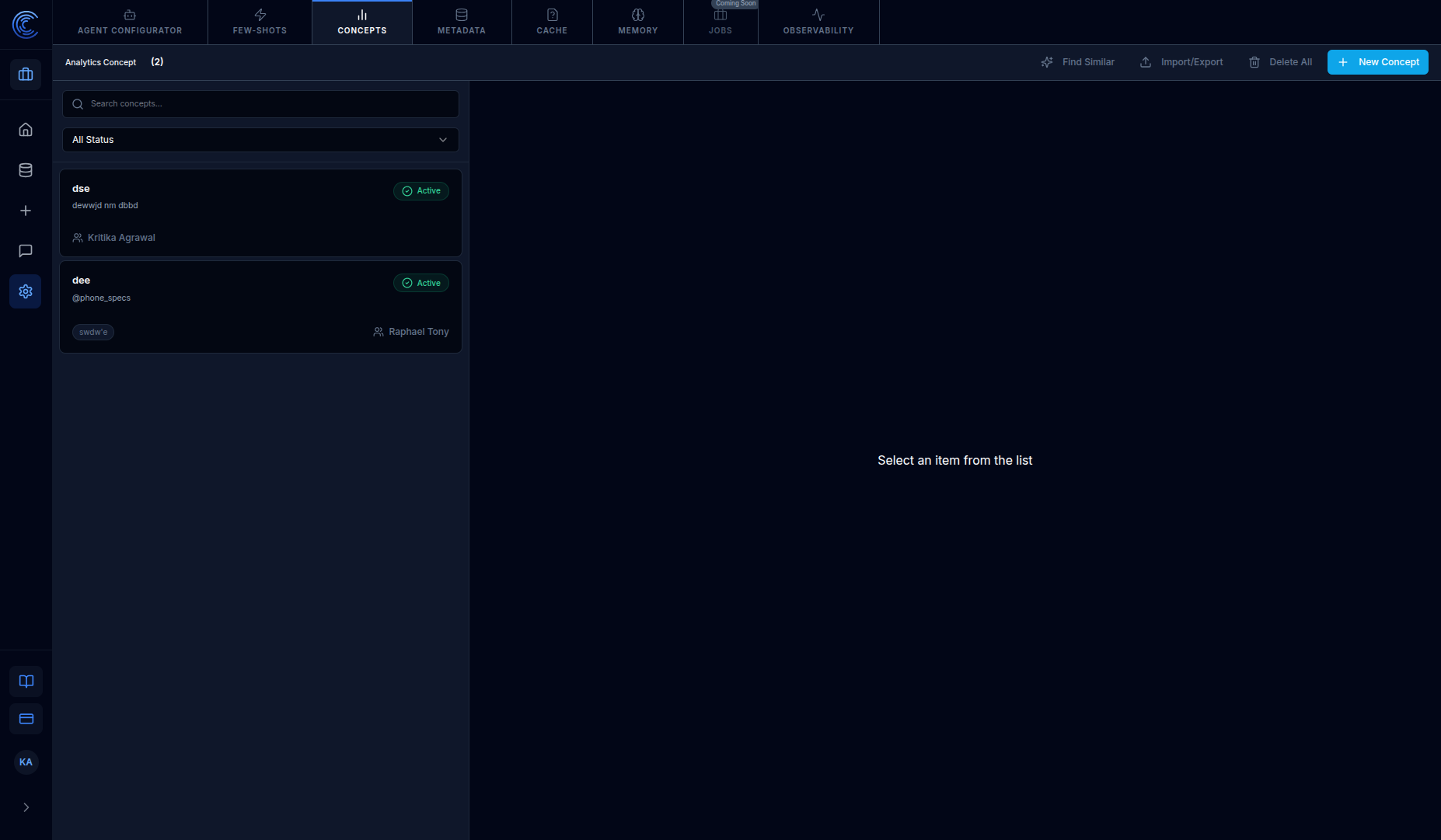Open the database icon in sidebar
This screenshot has height=840, width=1441.
[26, 170]
